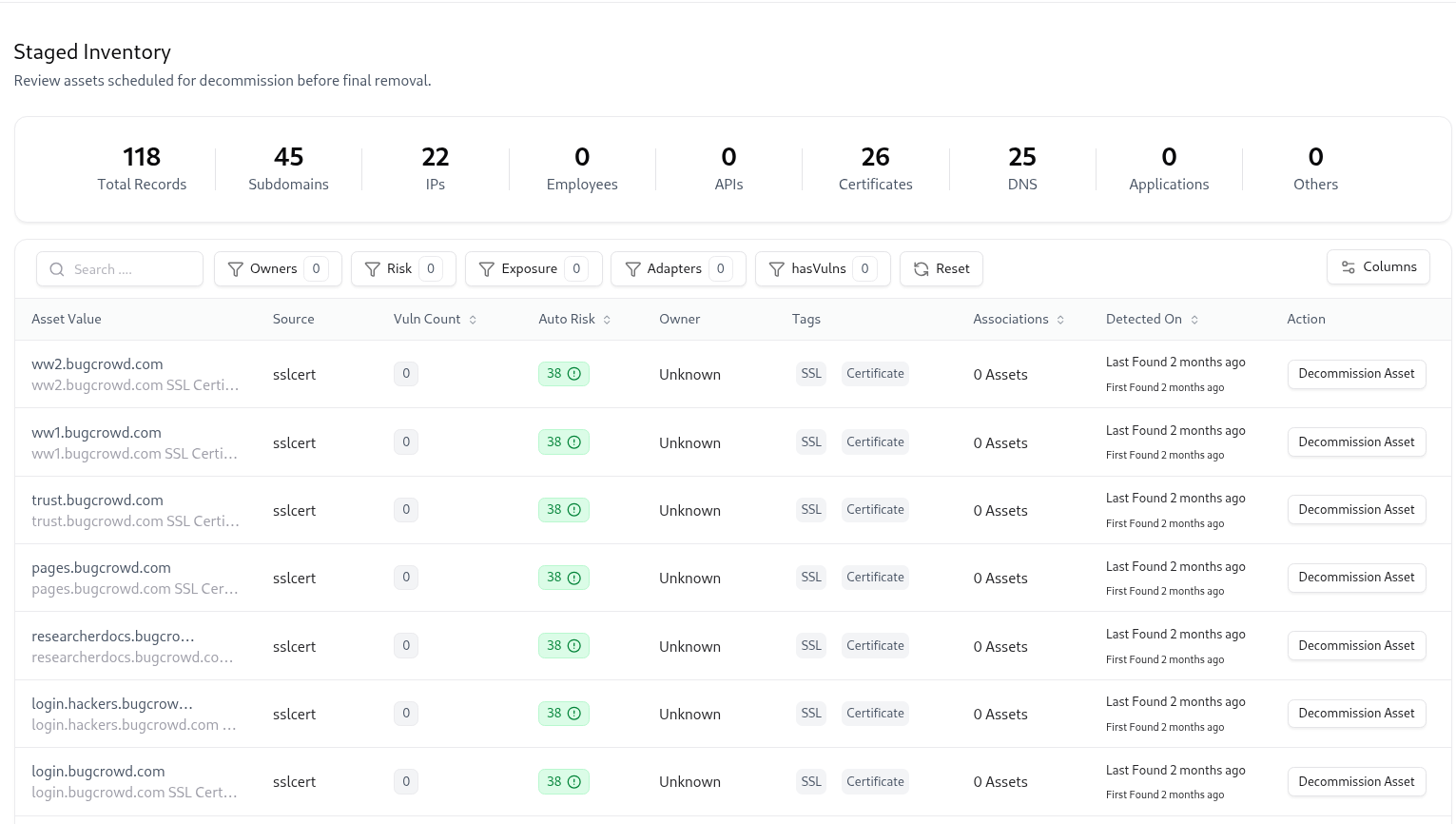This screenshot has height=824, width=1456.
Task: Click risk info icon for pages.bugcrowd.com
Action: pos(574,578)
